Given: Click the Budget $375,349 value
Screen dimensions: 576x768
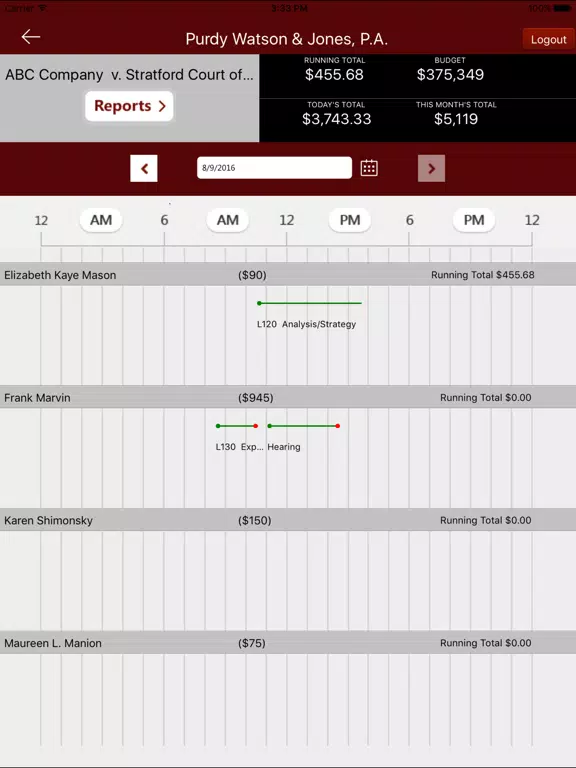Looking at the screenshot, I should click(x=450, y=74).
